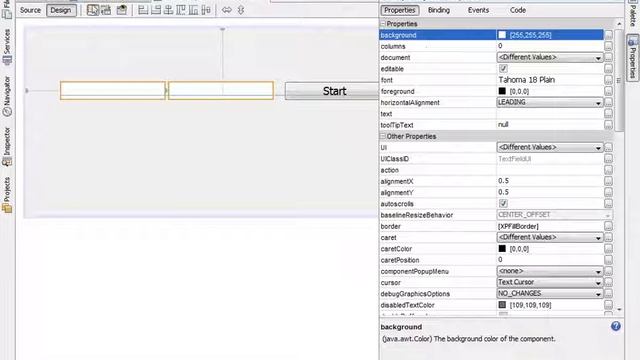This screenshot has width=640, height=360.
Task: Open custom editor for columns property
Action: (608, 46)
